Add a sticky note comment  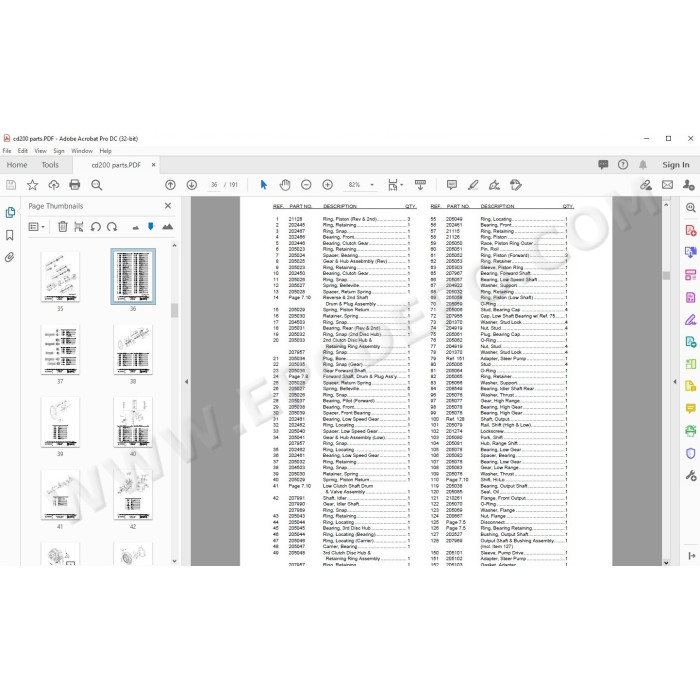coord(452,185)
